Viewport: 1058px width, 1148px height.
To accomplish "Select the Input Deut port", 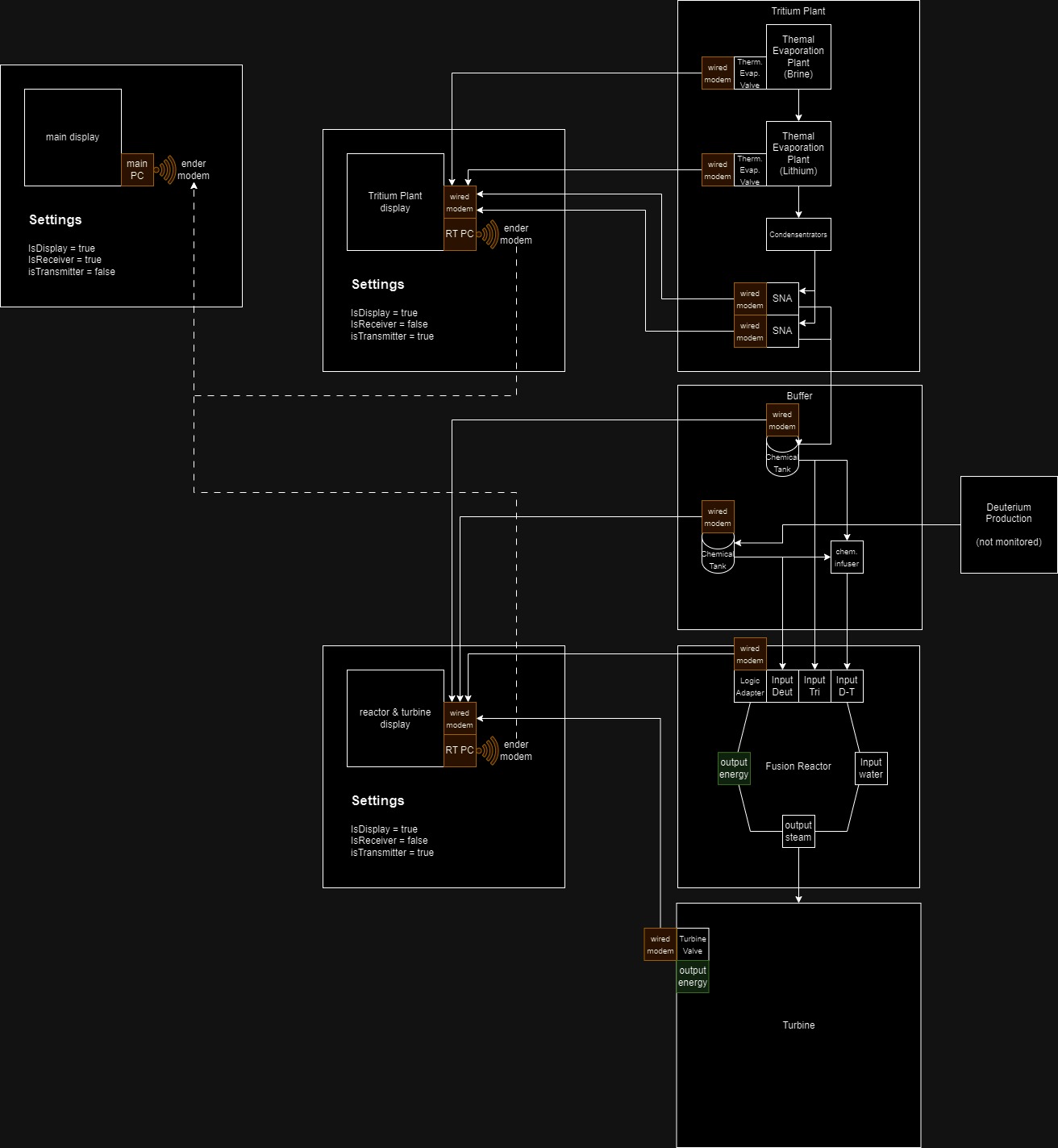I will [x=782, y=686].
